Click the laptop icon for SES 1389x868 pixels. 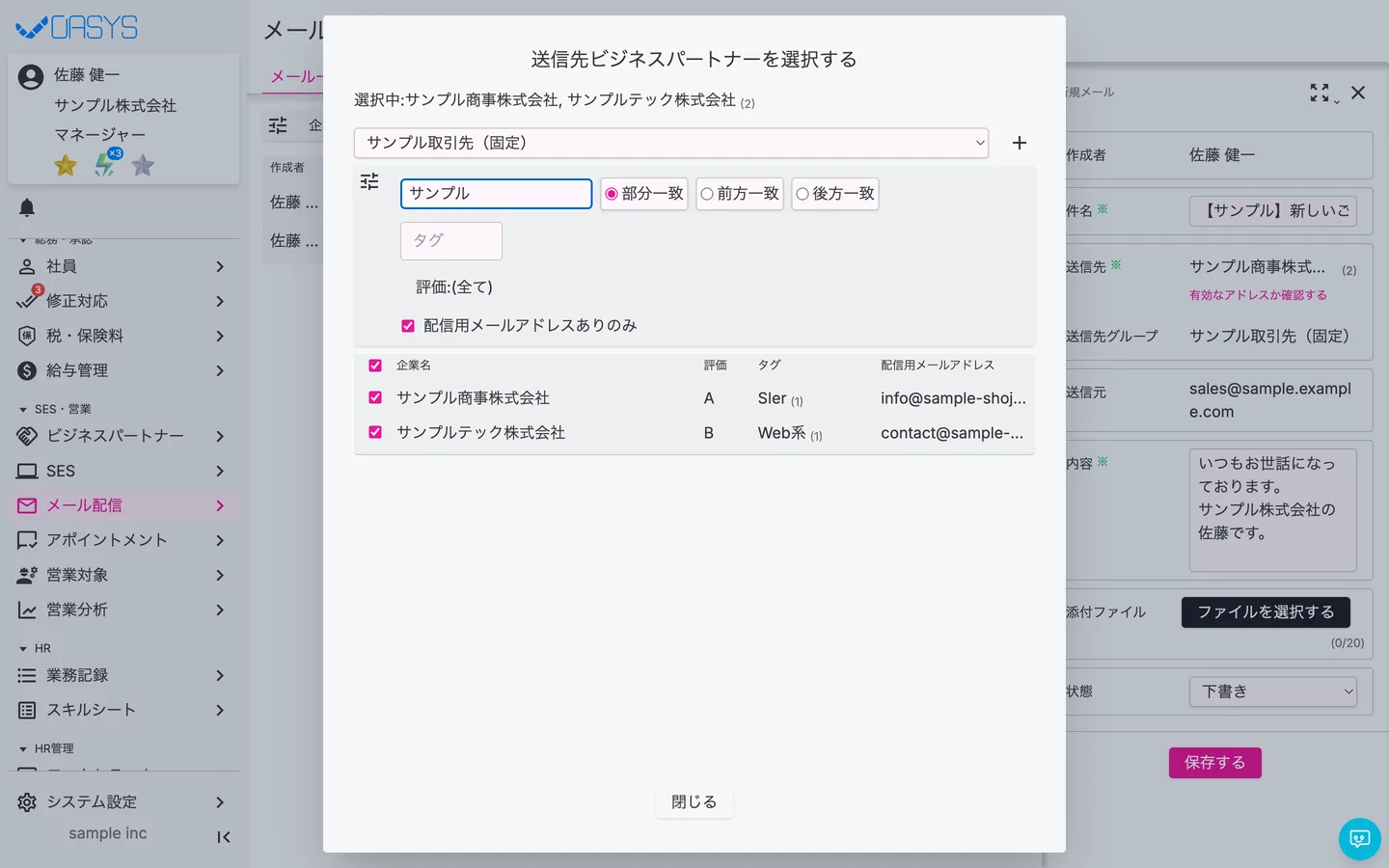(27, 471)
